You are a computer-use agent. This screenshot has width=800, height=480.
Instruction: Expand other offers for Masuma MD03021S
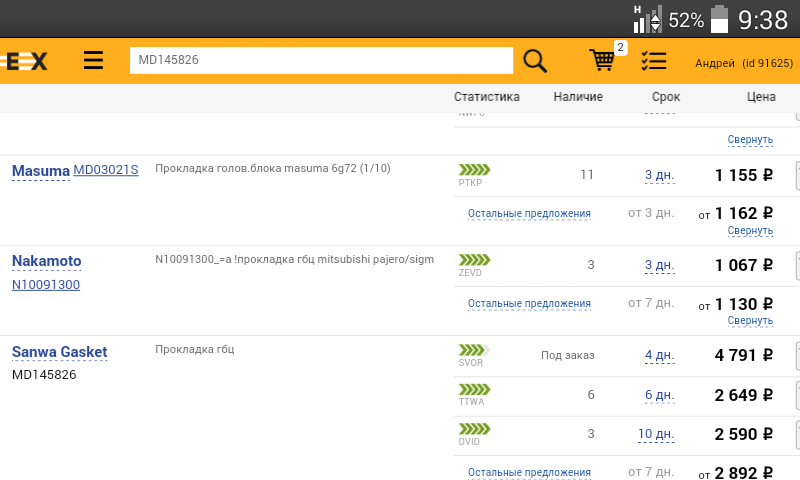click(529, 213)
